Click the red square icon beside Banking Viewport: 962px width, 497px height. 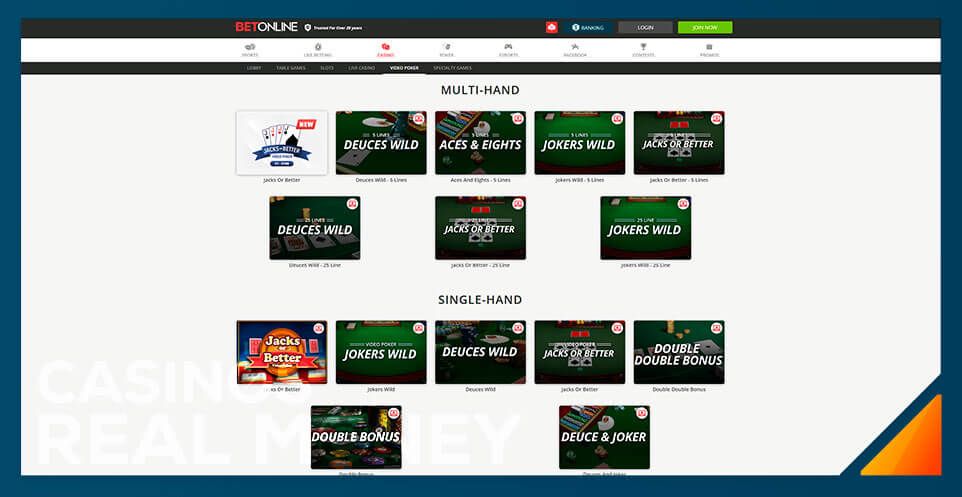pos(552,28)
